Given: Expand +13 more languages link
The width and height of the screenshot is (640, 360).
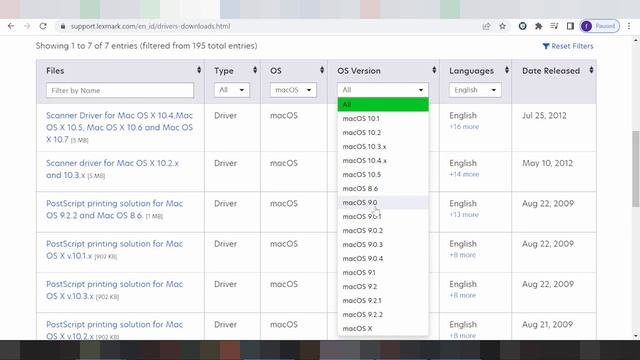Looking at the screenshot, I should click(x=464, y=214).
